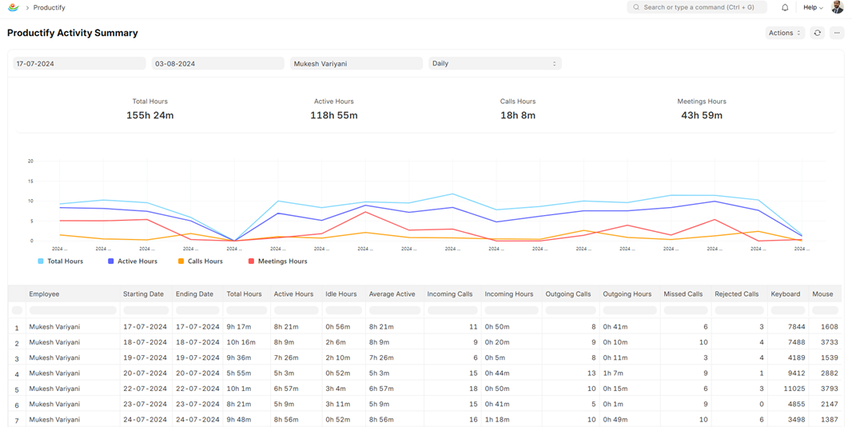Image resolution: width=852 pixels, height=427 pixels.
Task: Filter the Incoming Calls column
Action: pos(453,310)
